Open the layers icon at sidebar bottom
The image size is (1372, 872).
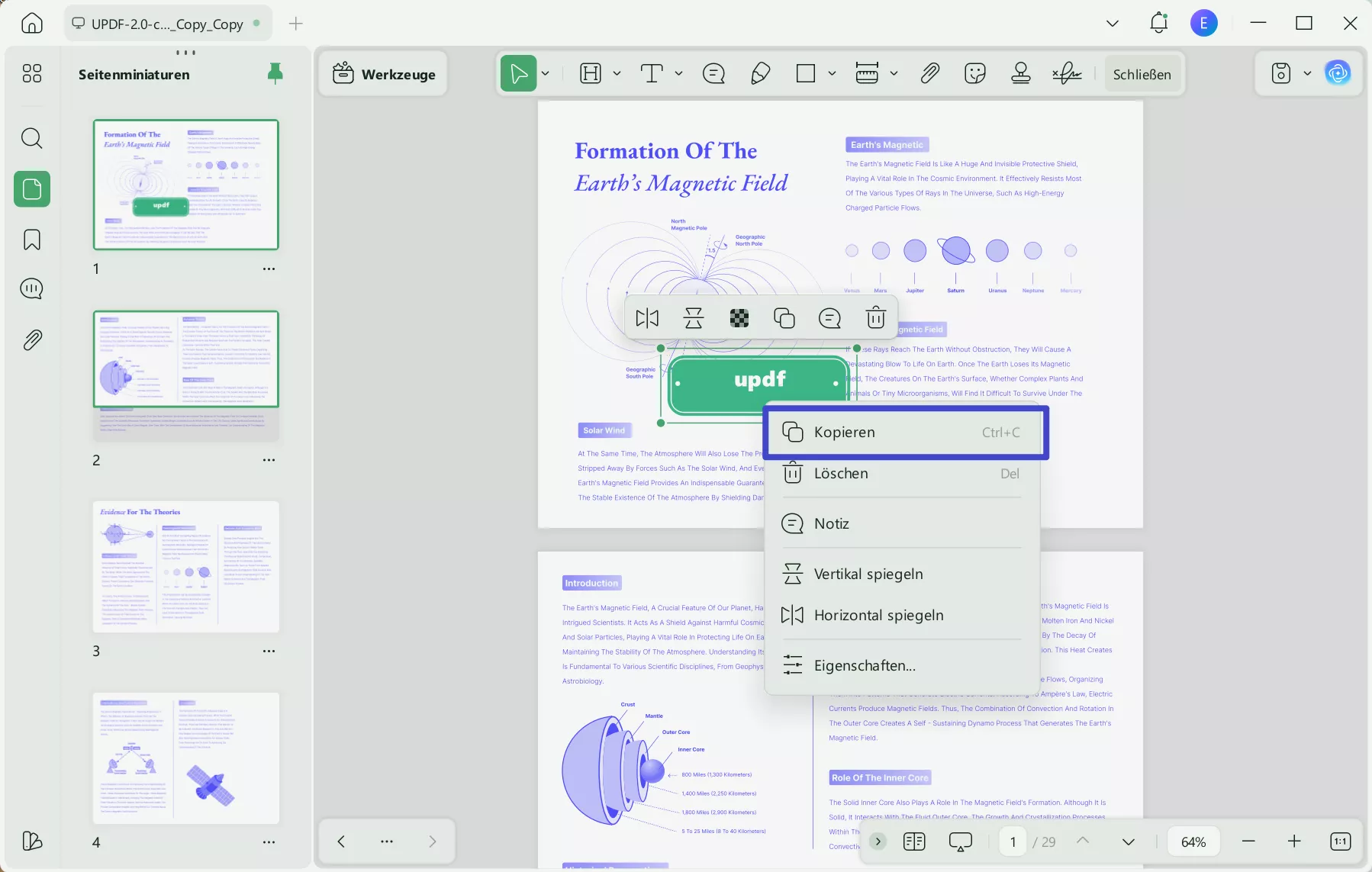(x=32, y=841)
